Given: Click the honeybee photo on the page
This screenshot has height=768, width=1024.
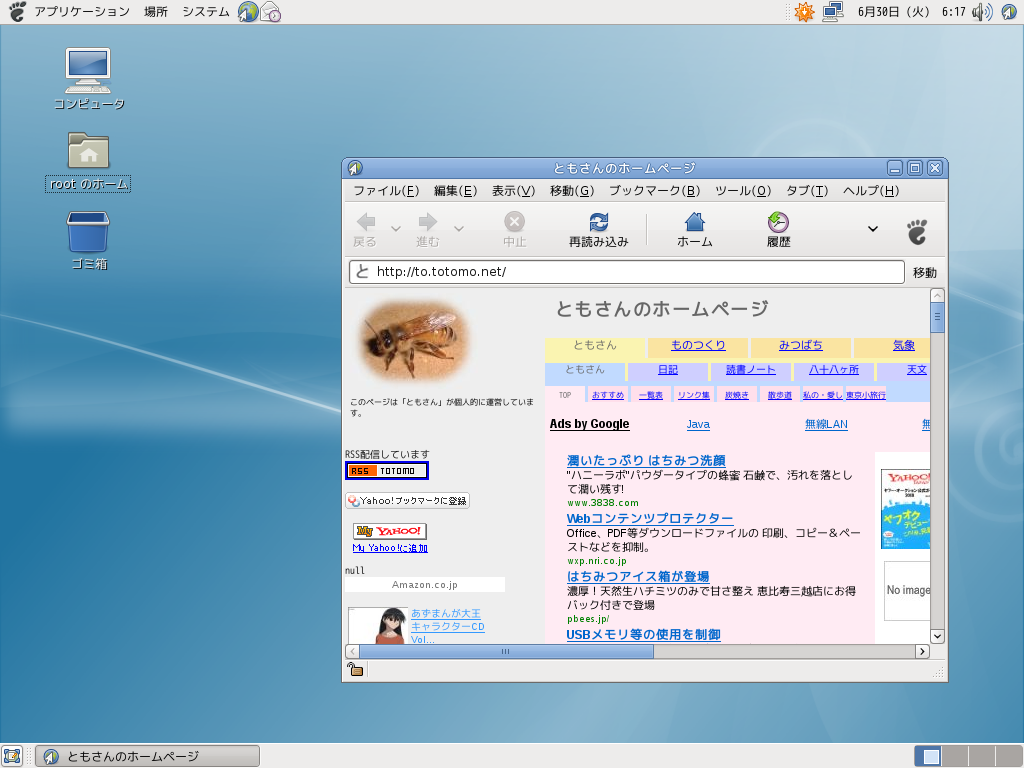Looking at the screenshot, I should click(415, 340).
